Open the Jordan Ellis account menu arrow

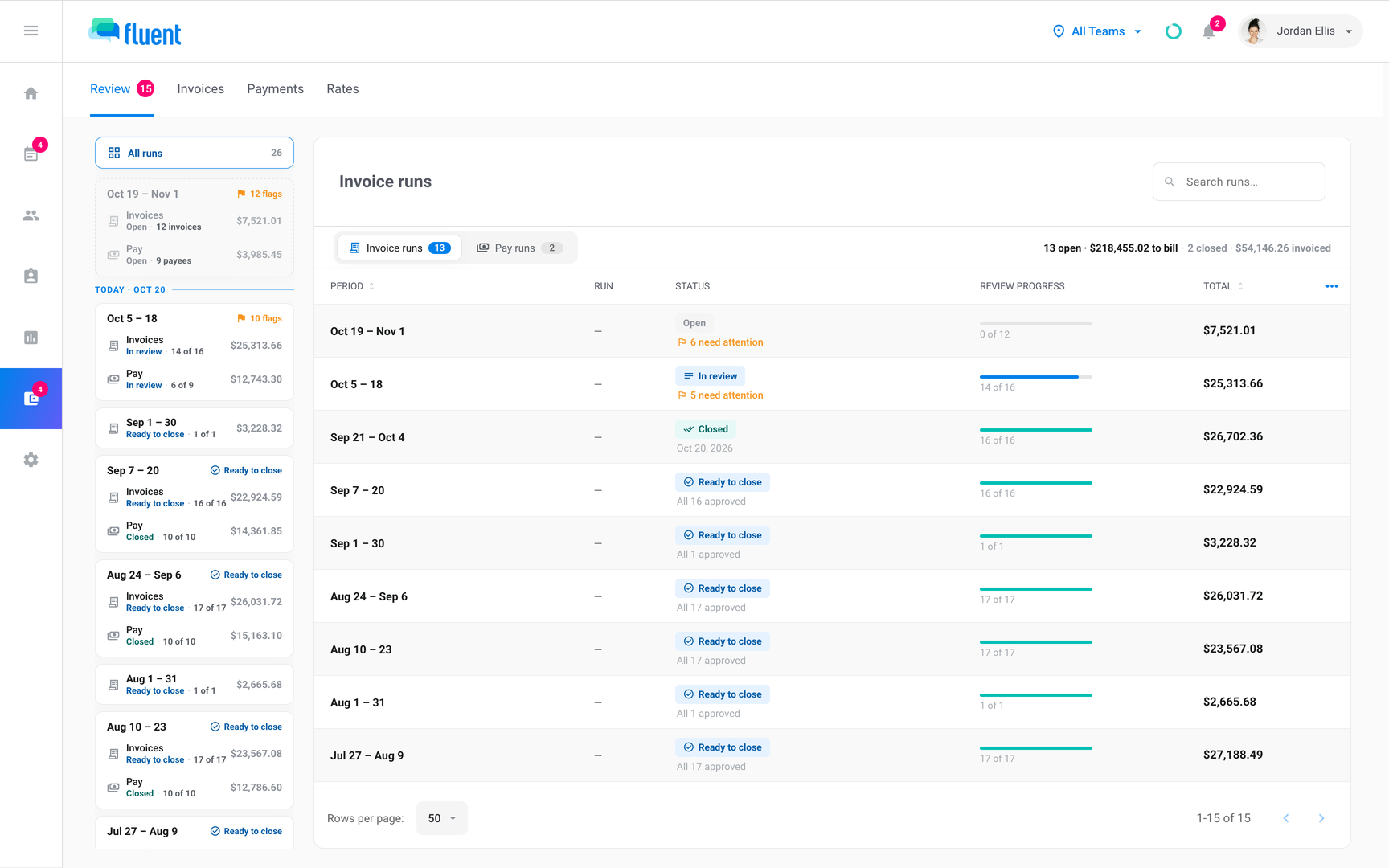[1349, 31]
